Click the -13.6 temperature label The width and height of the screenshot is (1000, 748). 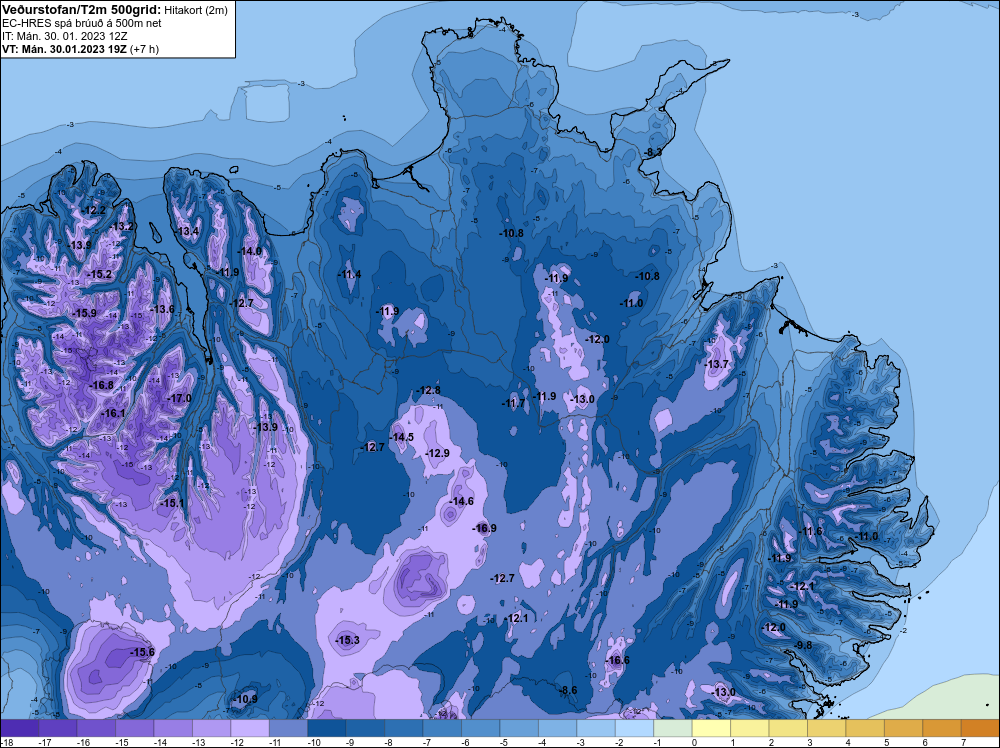point(162,309)
